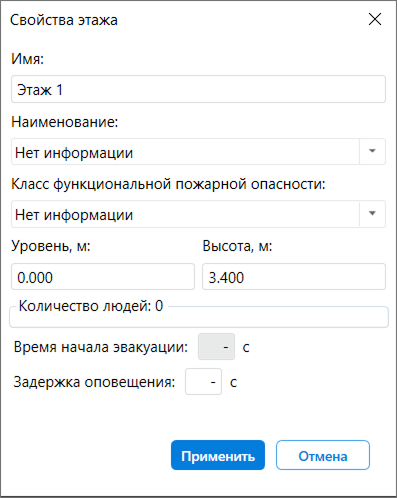Screen dimensions: 397x498
Task: Click the Имя: label
Action: pyautogui.click(x=28, y=59)
